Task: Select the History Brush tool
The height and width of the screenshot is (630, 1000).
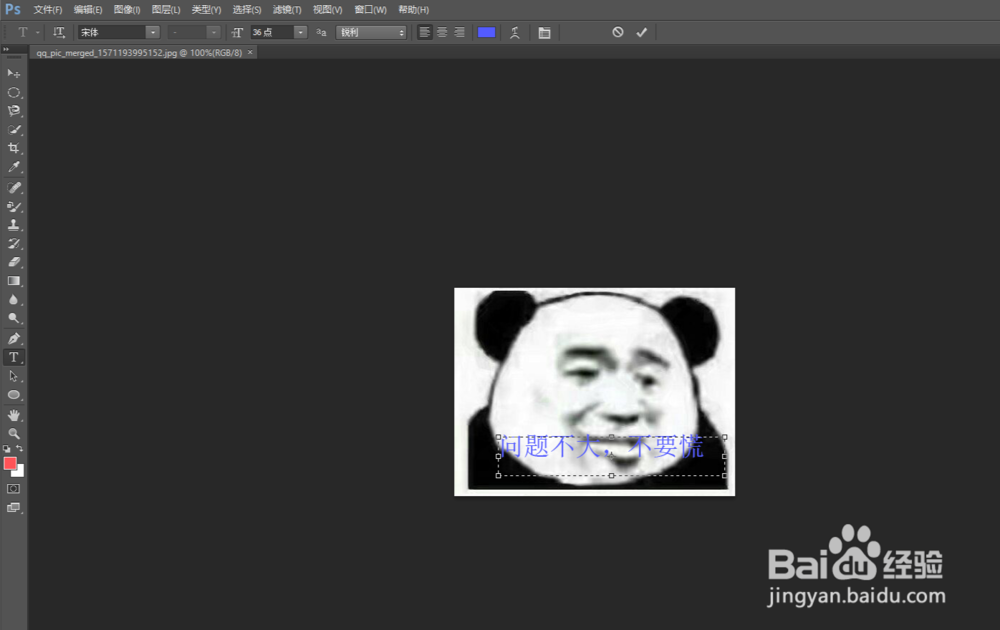Action: 13,243
